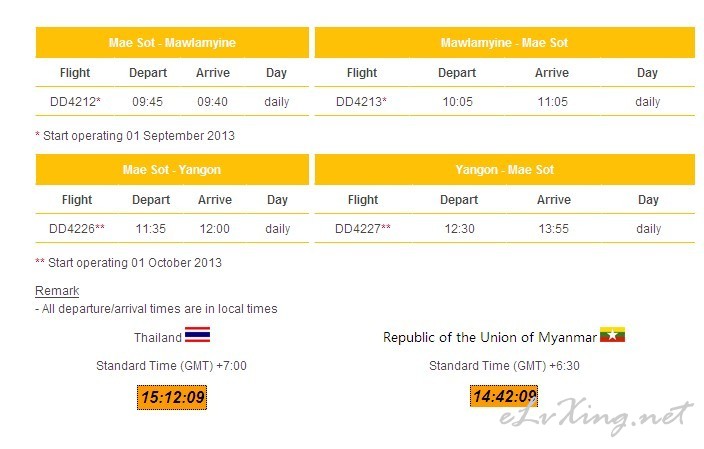Select the Mawlamyine - Mae Sot header
Screen dimensions: 704x449
[505, 43]
